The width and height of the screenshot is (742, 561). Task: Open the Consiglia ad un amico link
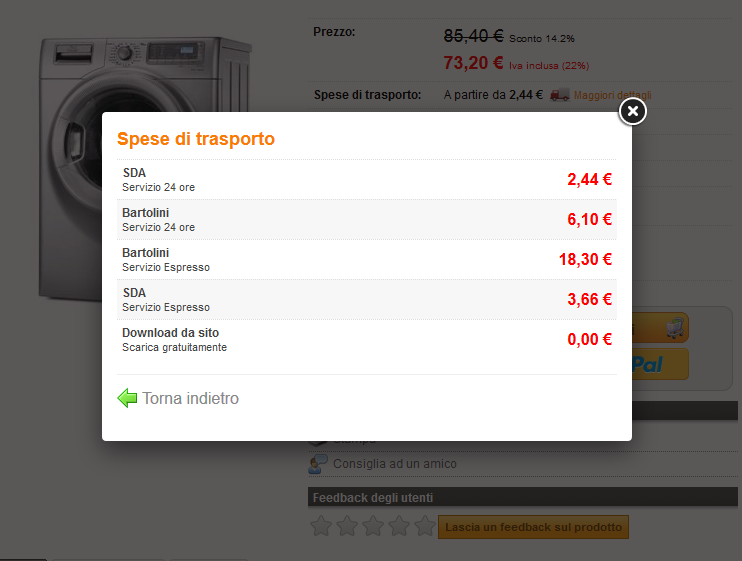394,464
